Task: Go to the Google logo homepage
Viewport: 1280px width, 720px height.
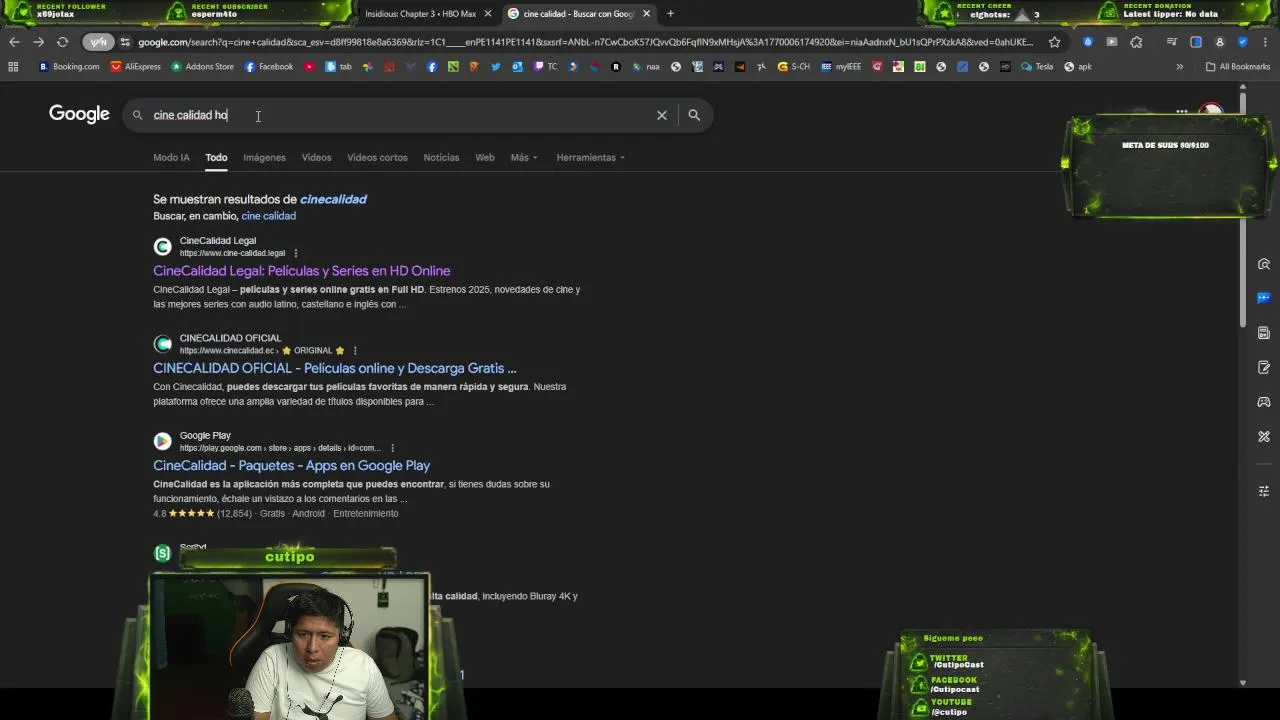Action: point(79,114)
